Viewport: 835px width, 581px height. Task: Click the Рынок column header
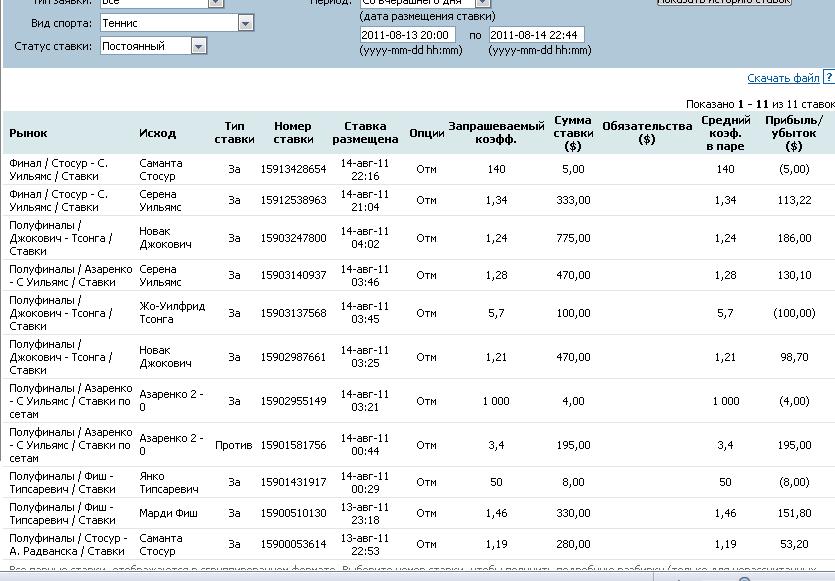28,133
